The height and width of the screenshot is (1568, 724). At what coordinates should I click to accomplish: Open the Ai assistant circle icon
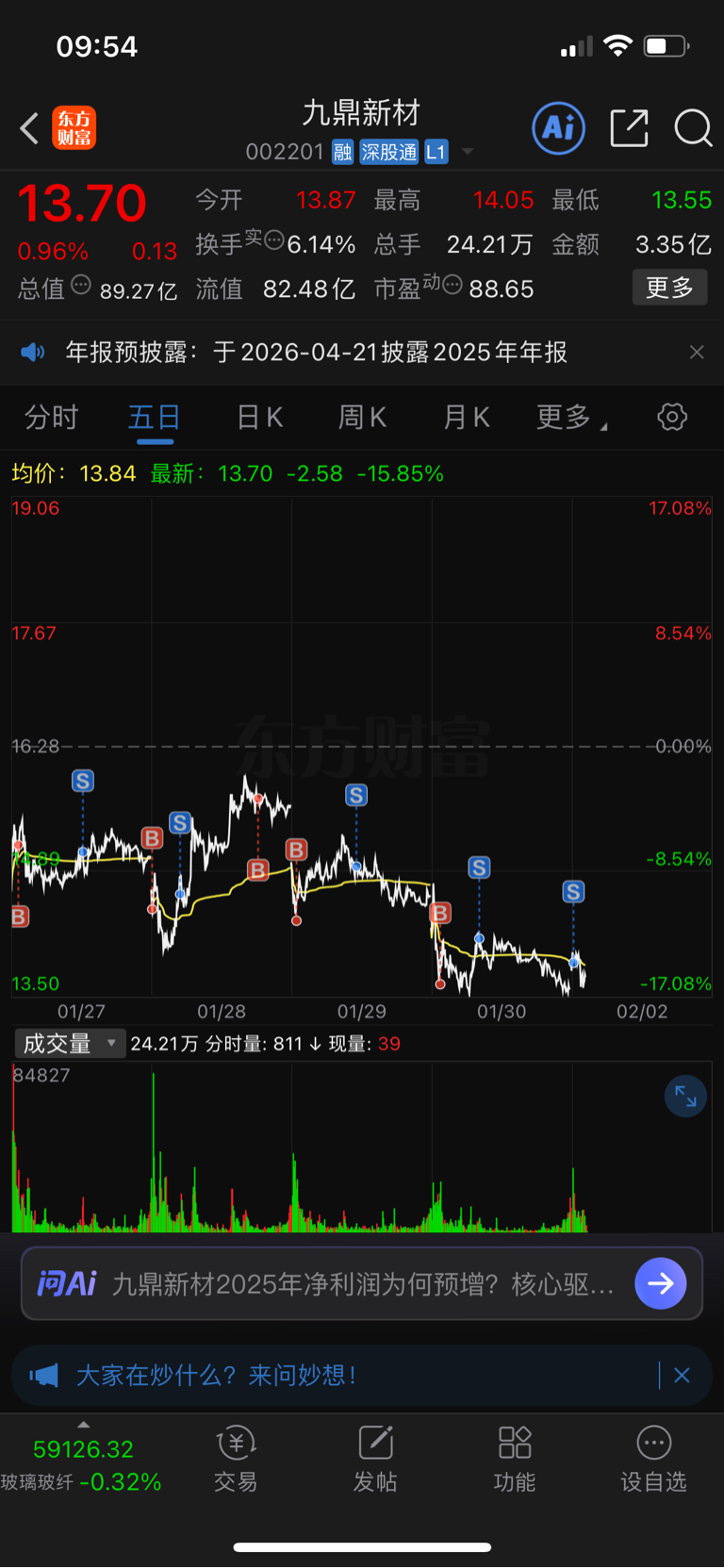[x=559, y=128]
